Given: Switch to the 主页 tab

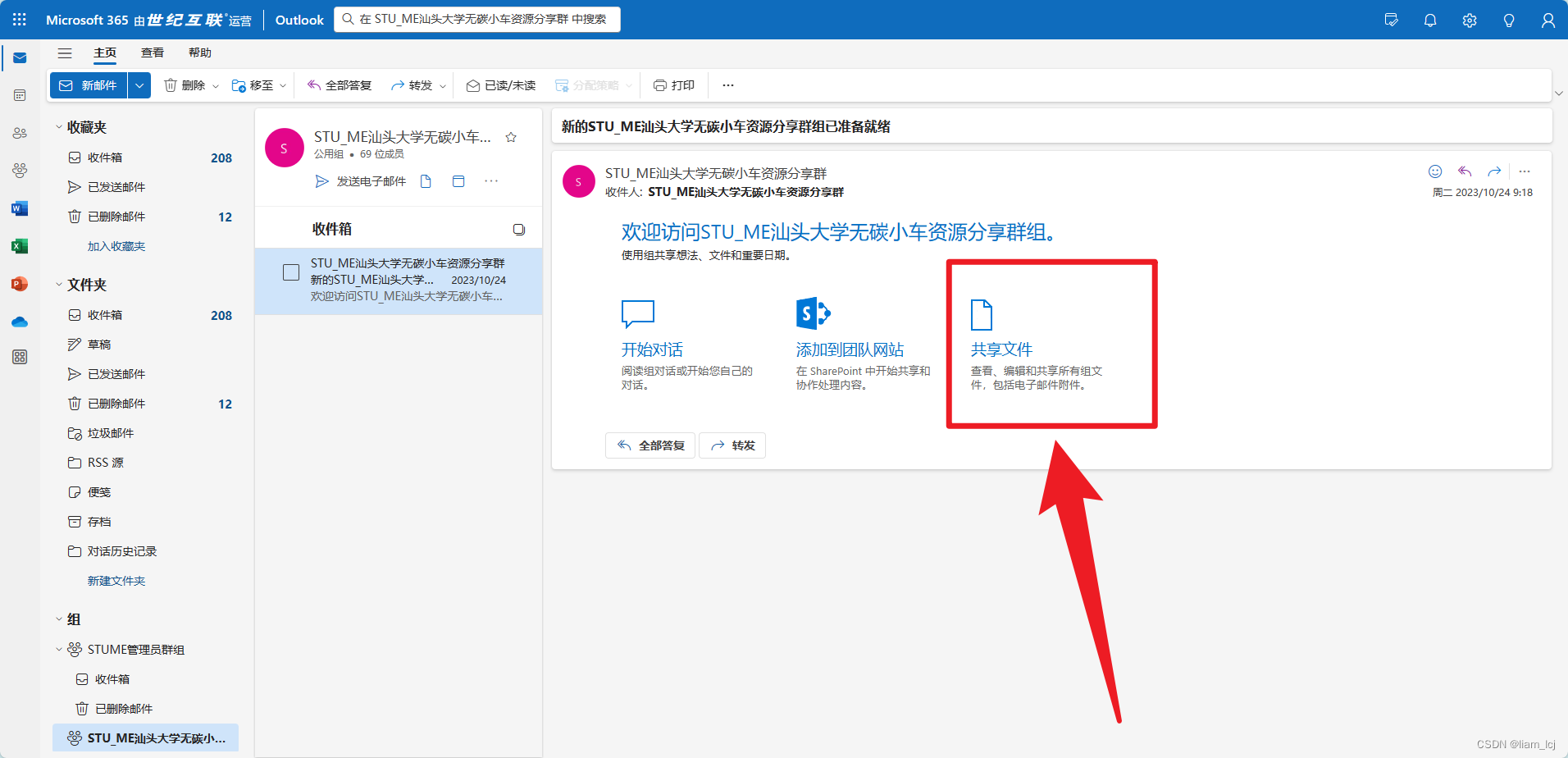Looking at the screenshot, I should (105, 53).
